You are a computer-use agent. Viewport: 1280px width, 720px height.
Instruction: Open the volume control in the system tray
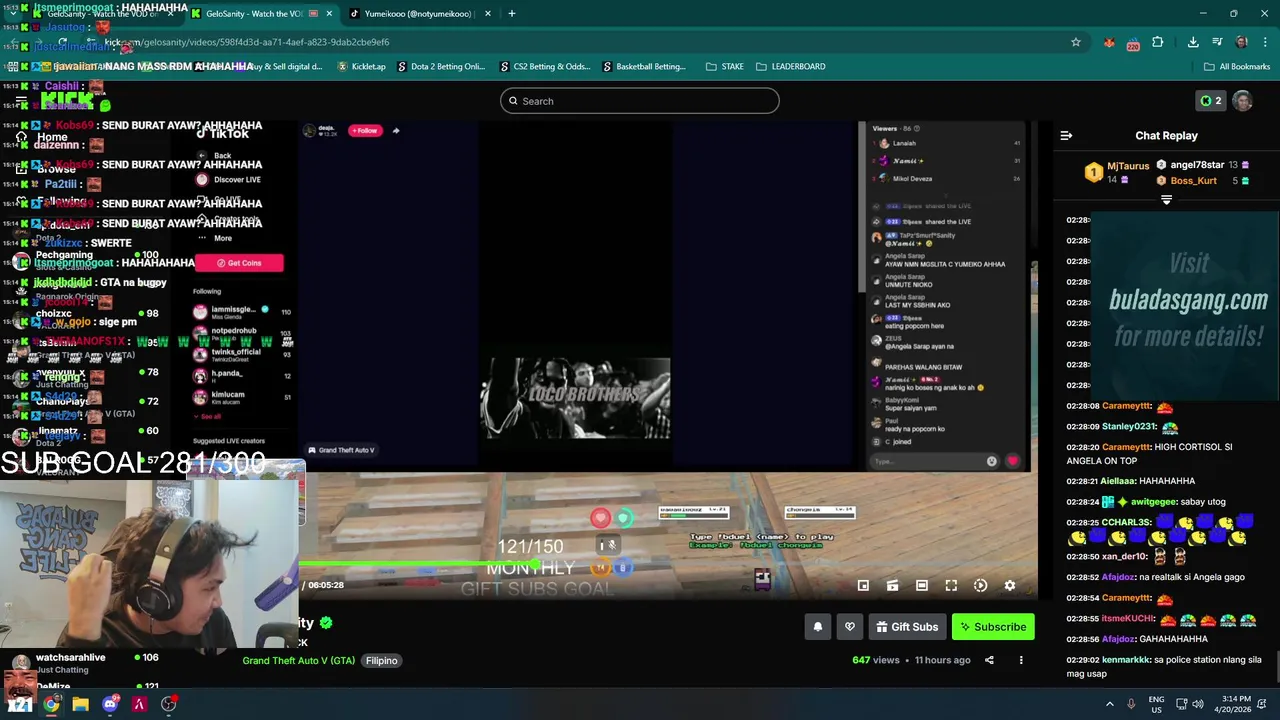[x=1199, y=704]
